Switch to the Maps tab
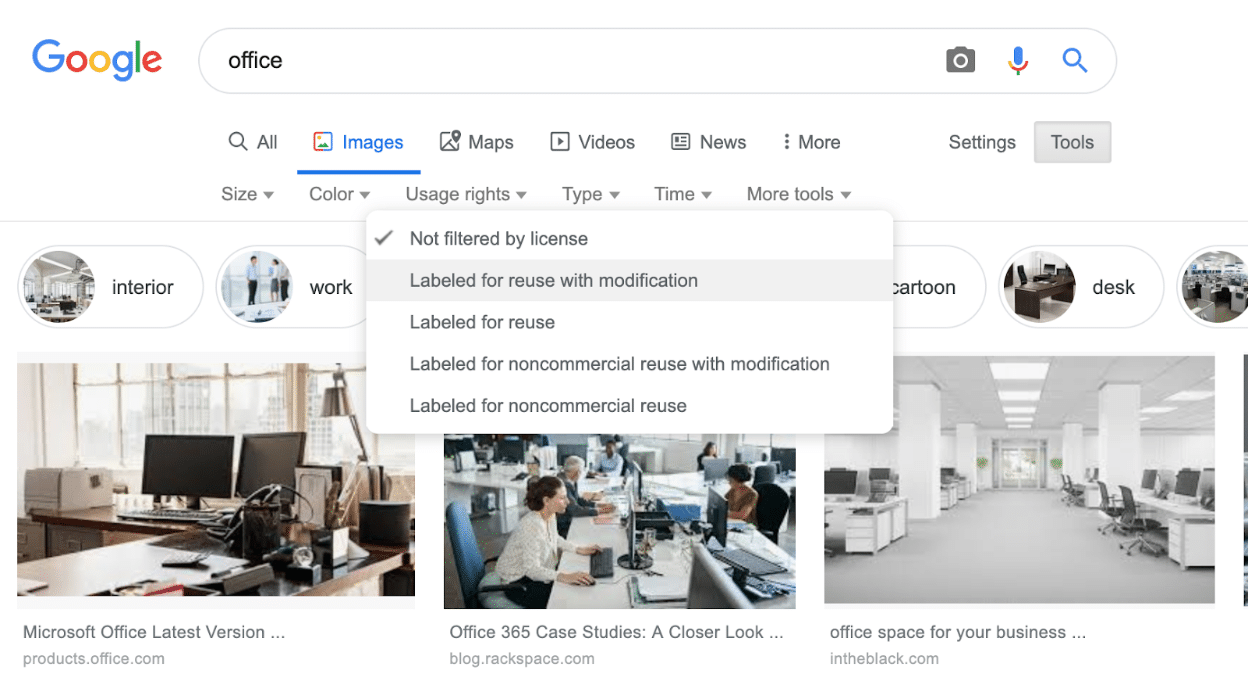 [477, 142]
